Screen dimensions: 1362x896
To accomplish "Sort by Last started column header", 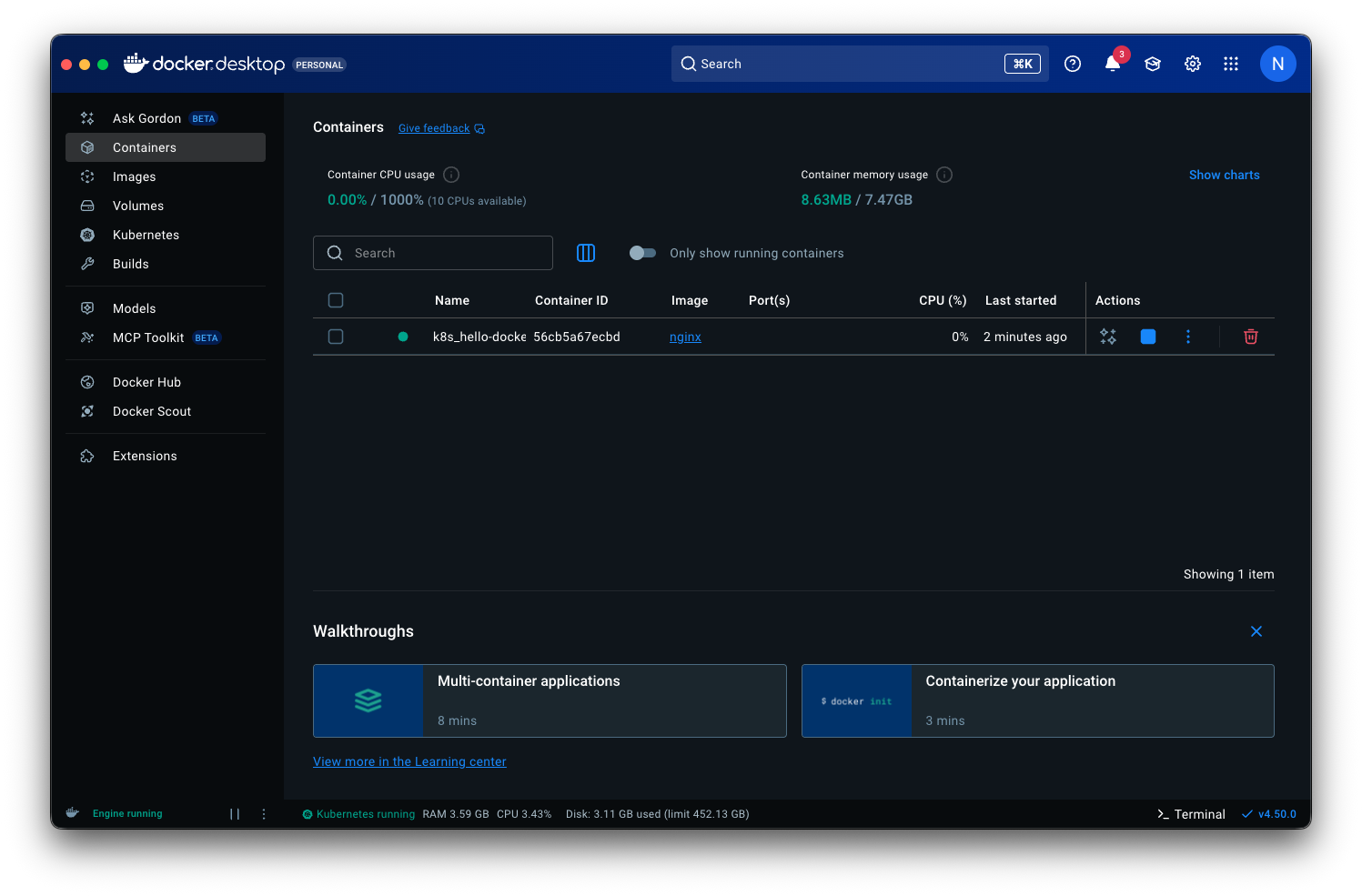I will click(x=1021, y=300).
